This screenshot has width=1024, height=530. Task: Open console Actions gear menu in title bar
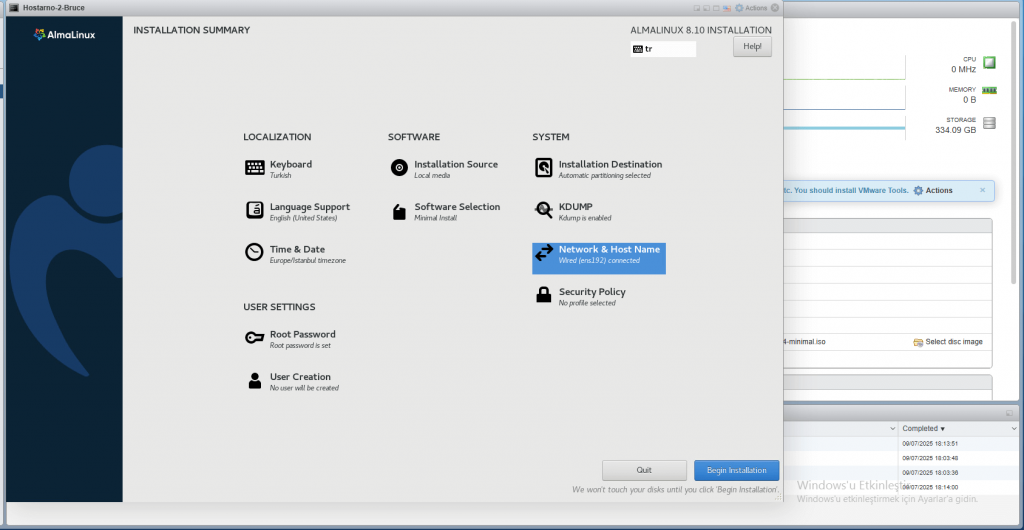point(750,8)
